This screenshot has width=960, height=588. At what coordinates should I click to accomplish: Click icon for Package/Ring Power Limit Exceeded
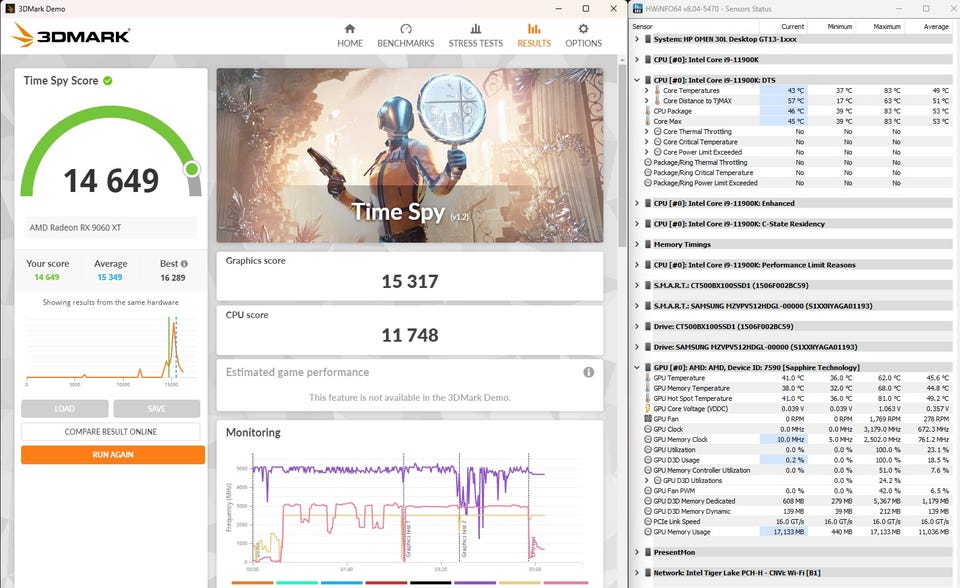point(648,183)
